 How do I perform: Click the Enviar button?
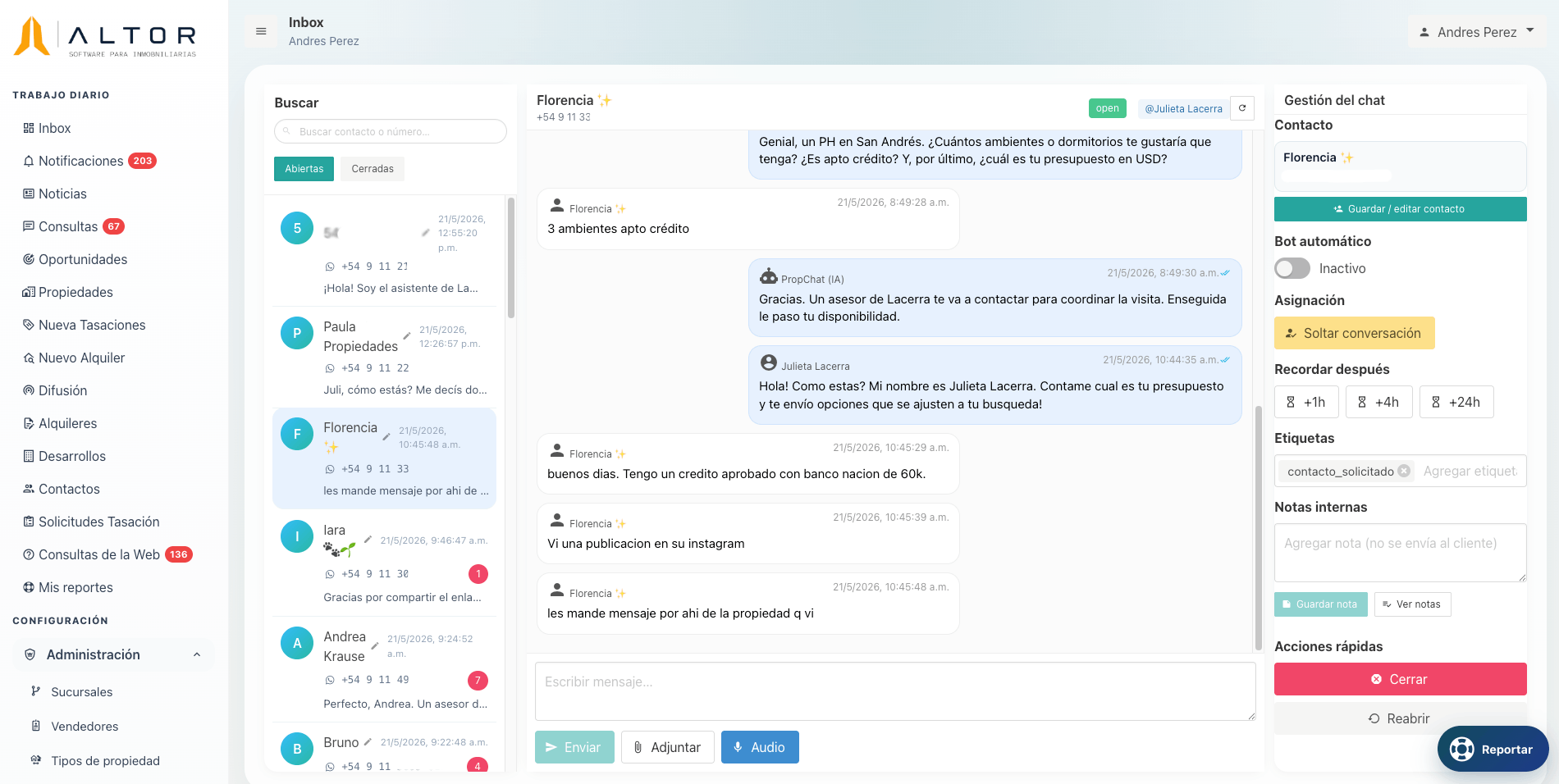pos(574,747)
